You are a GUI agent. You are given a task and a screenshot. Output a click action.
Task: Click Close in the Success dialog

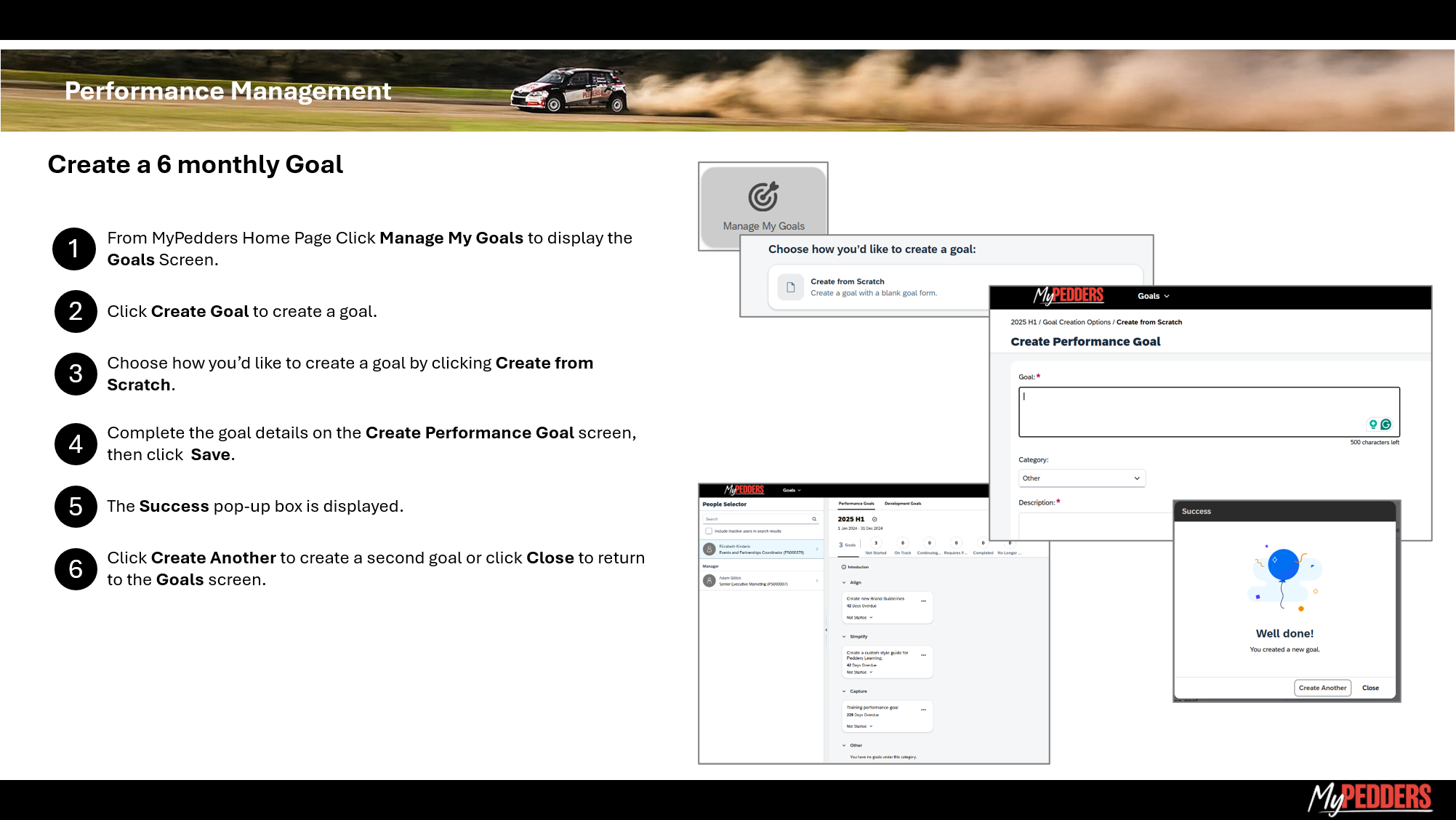[x=1370, y=688]
